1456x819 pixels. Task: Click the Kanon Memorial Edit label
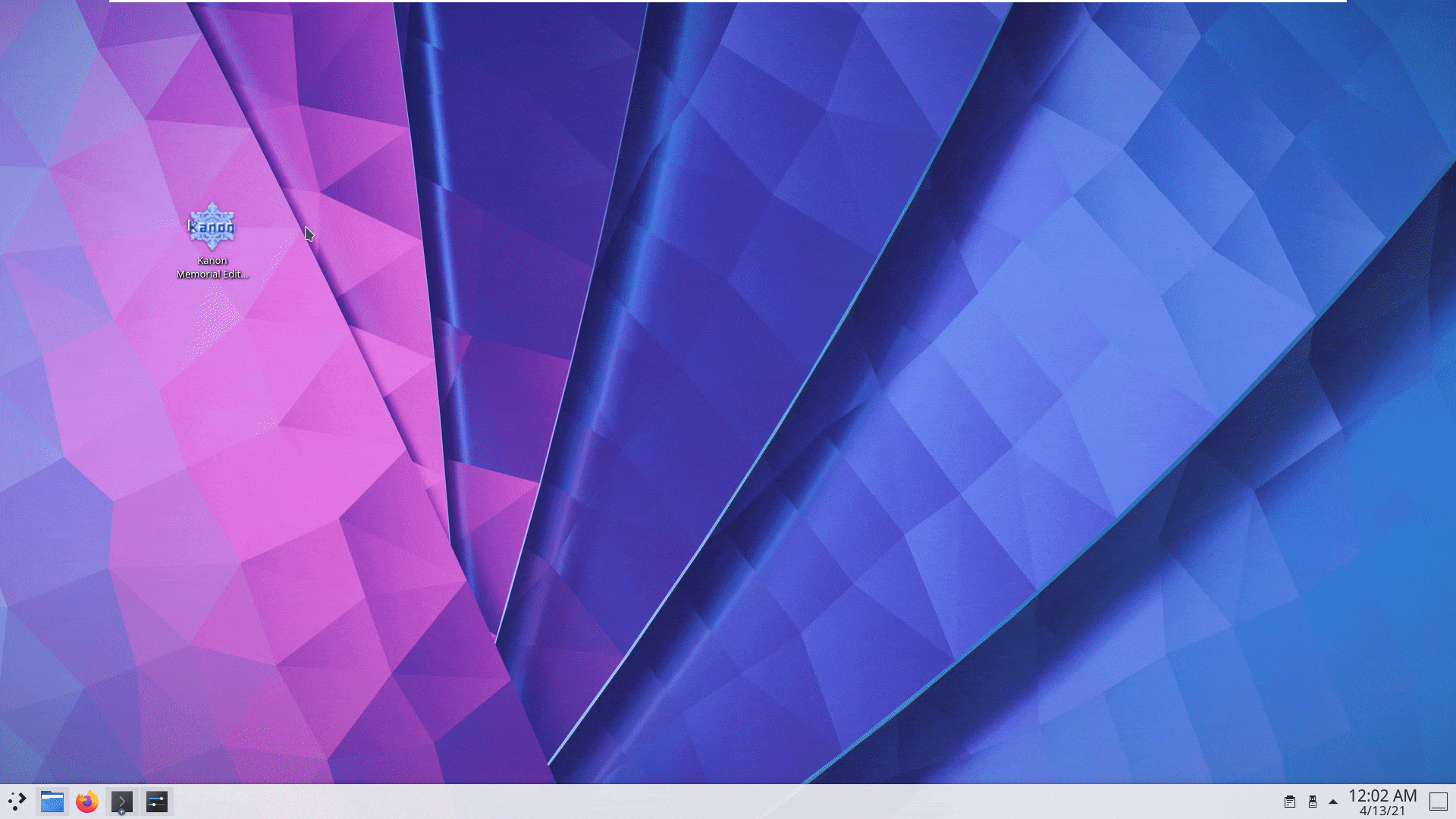[x=212, y=268]
